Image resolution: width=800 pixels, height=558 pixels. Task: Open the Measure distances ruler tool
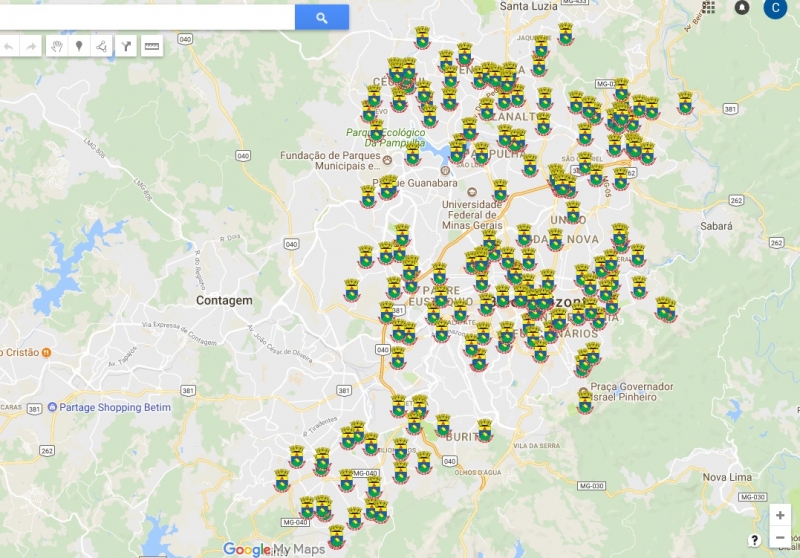click(x=152, y=46)
